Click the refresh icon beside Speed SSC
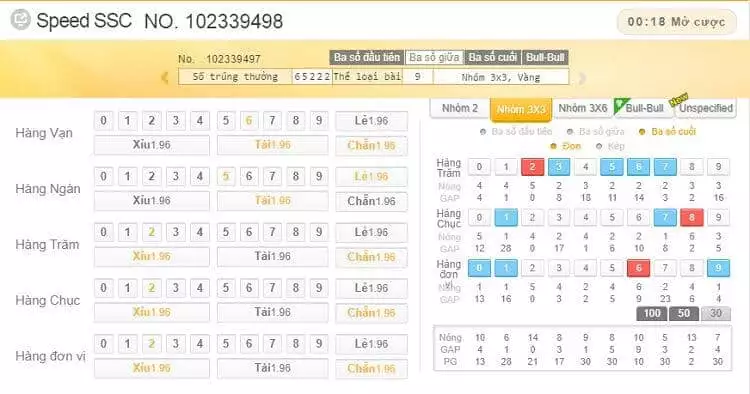750x394 pixels. 21,20
